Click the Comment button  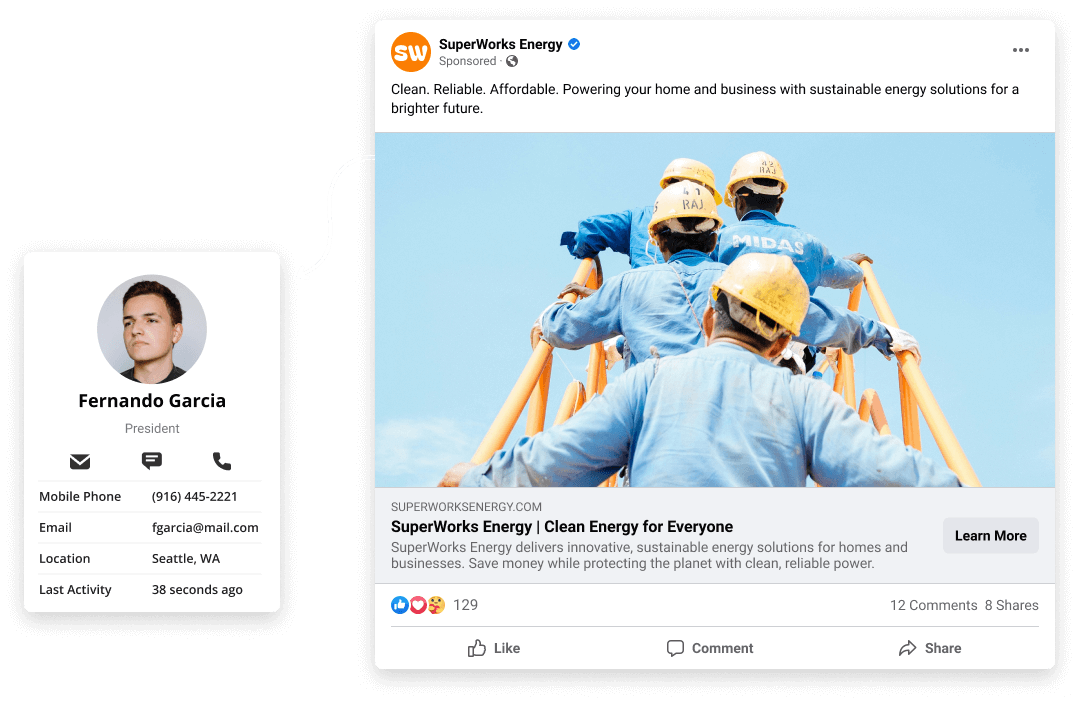pos(710,648)
